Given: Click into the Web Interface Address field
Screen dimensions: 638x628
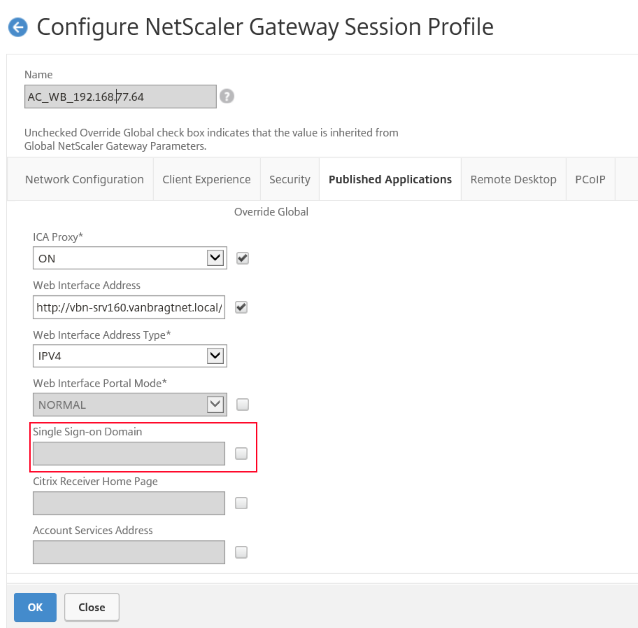Looking at the screenshot, I should pyautogui.click(x=129, y=307).
